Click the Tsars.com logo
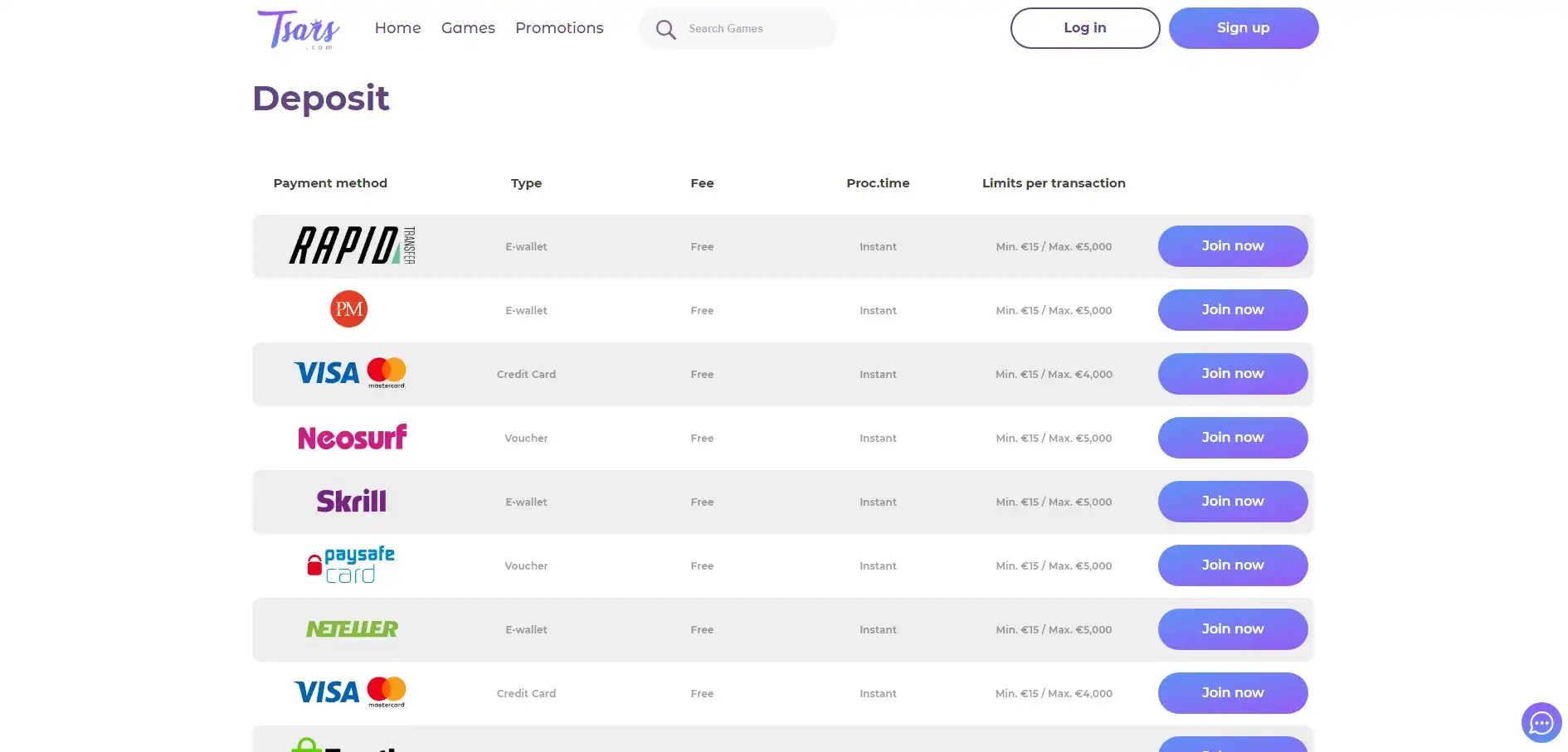Image resolution: width=1568 pixels, height=752 pixels. [299, 30]
